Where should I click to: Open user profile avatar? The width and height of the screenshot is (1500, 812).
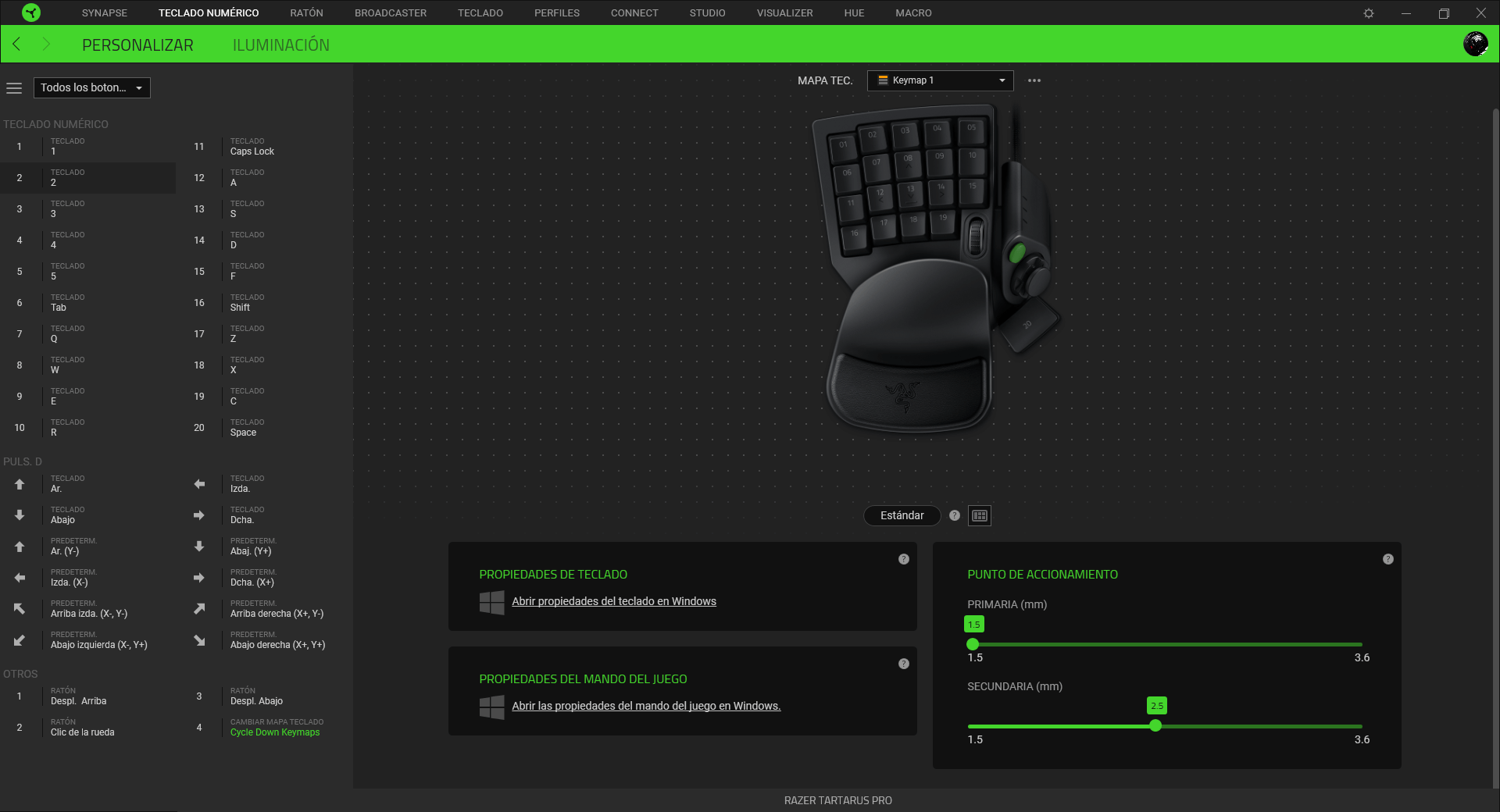(1475, 44)
